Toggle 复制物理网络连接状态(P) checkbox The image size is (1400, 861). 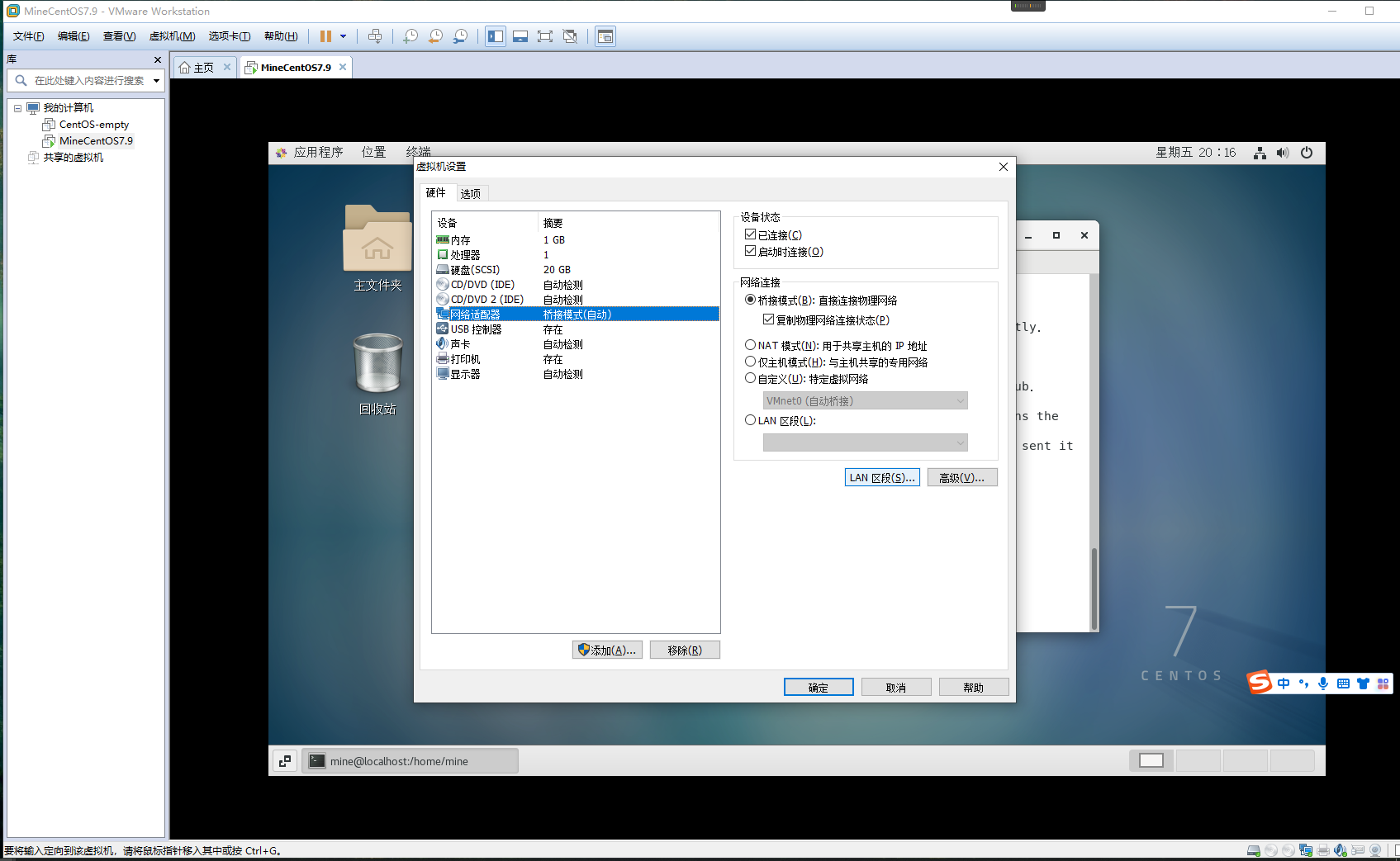click(x=768, y=320)
